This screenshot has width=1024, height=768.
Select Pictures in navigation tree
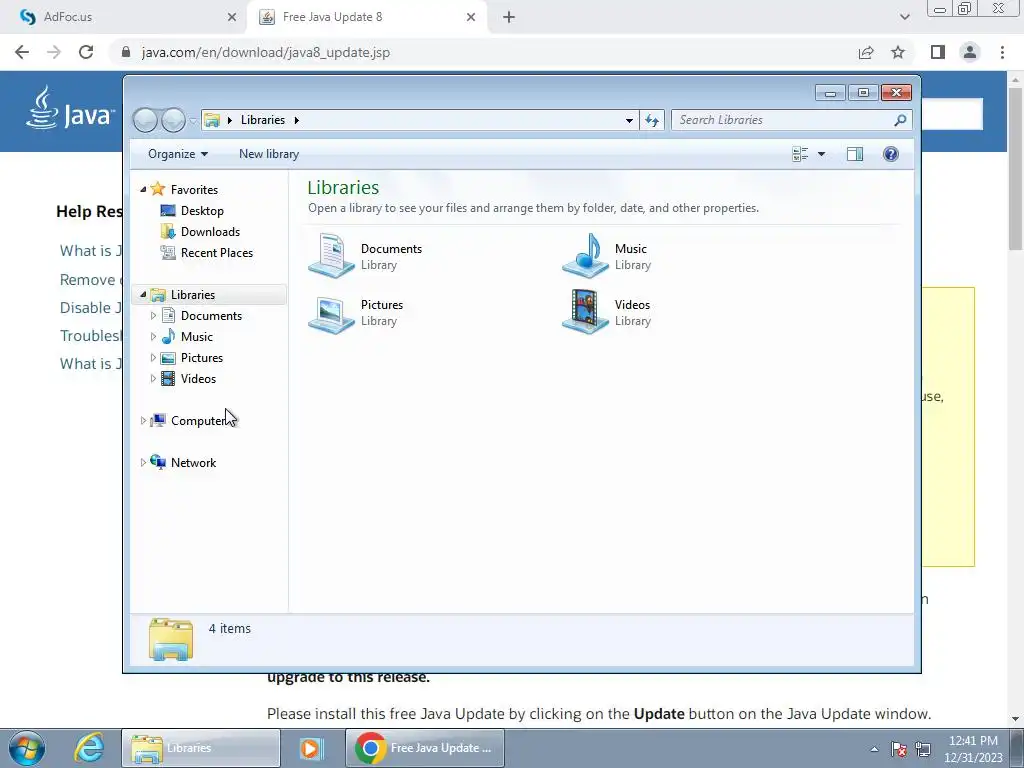pyautogui.click(x=202, y=357)
